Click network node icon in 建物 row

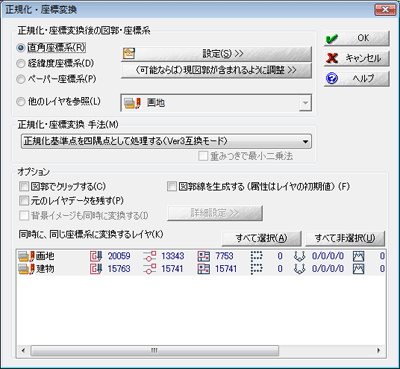point(300,269)
